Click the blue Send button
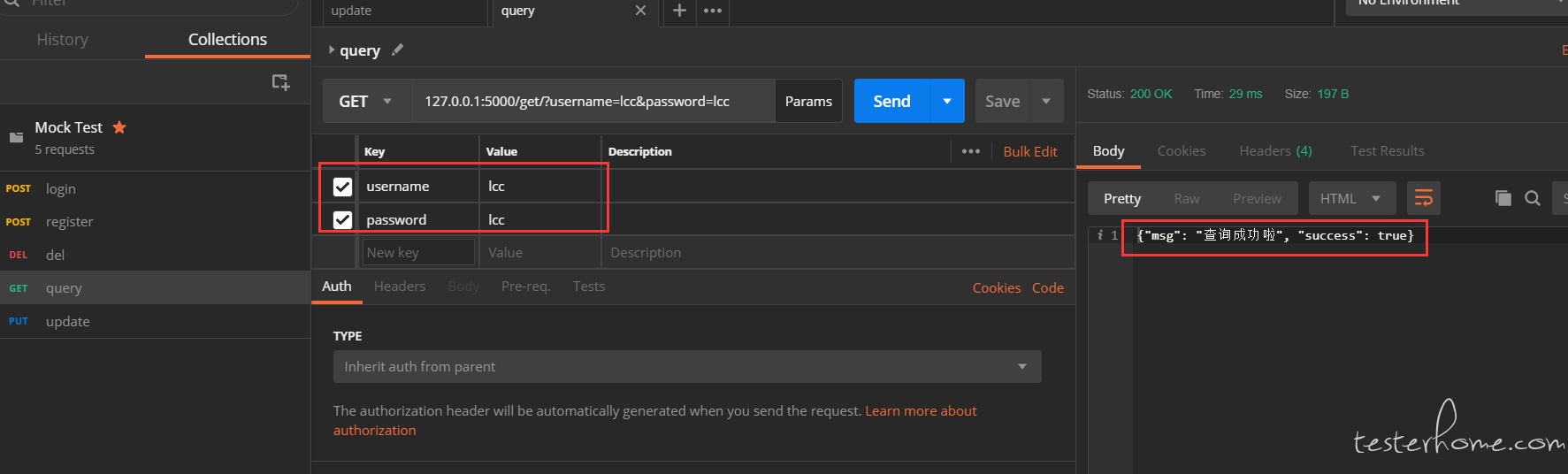 (891, 101)
